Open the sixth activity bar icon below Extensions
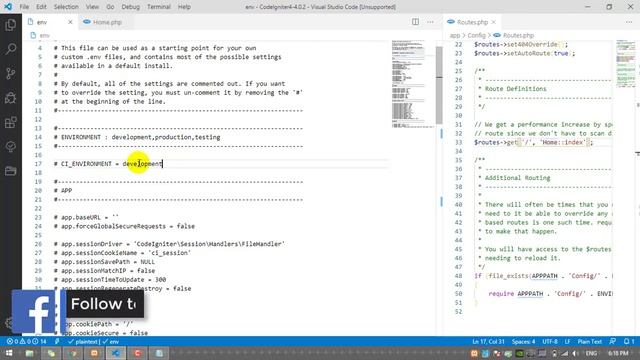 click(11, 147)
